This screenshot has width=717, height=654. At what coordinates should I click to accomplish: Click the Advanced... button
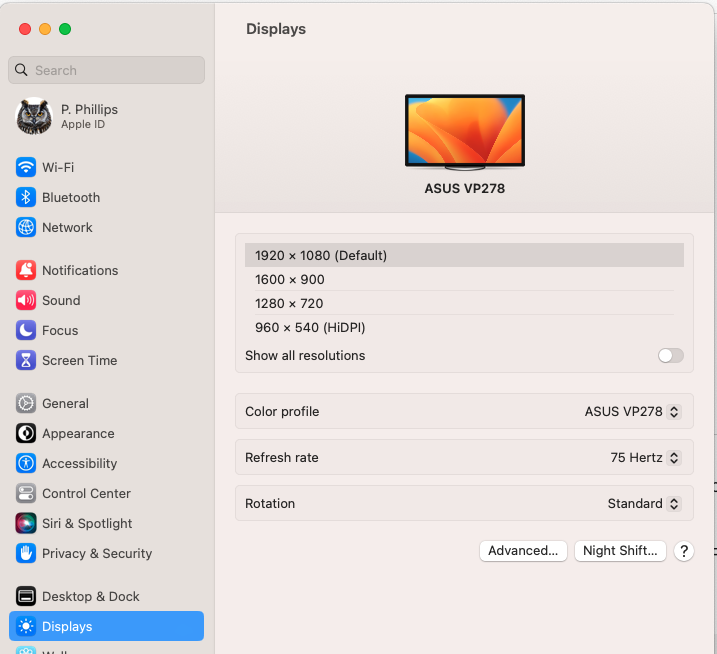(523, 551)
